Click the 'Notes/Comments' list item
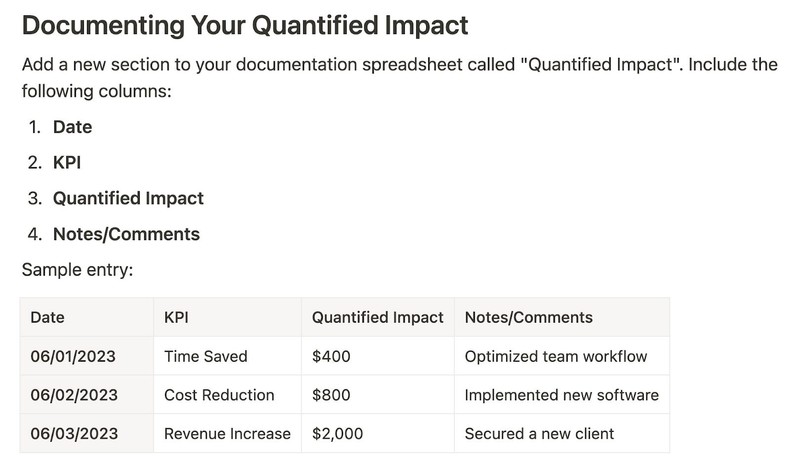790x463 pixels. coord(126,234)
